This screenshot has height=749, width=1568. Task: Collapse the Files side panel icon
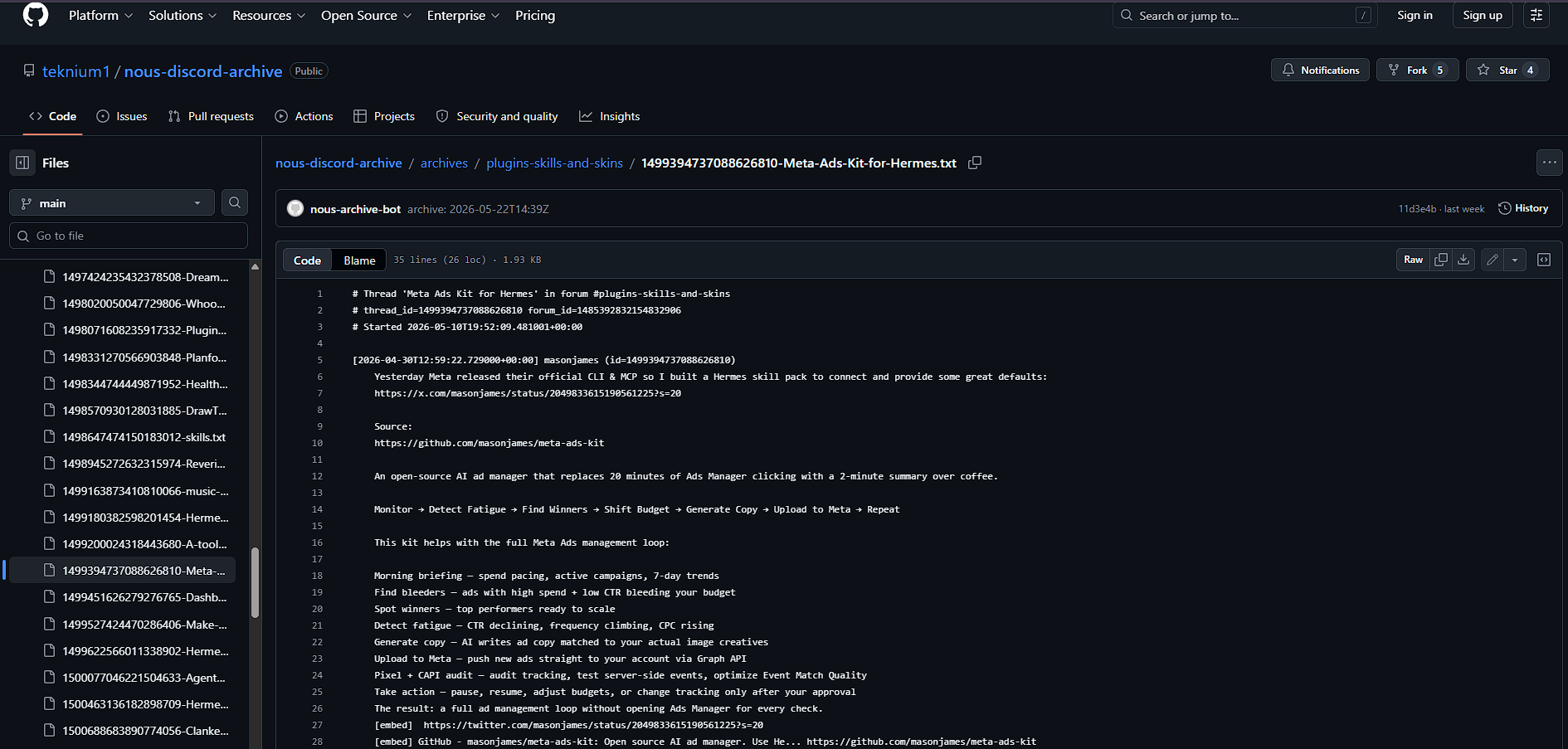(22, 163)
